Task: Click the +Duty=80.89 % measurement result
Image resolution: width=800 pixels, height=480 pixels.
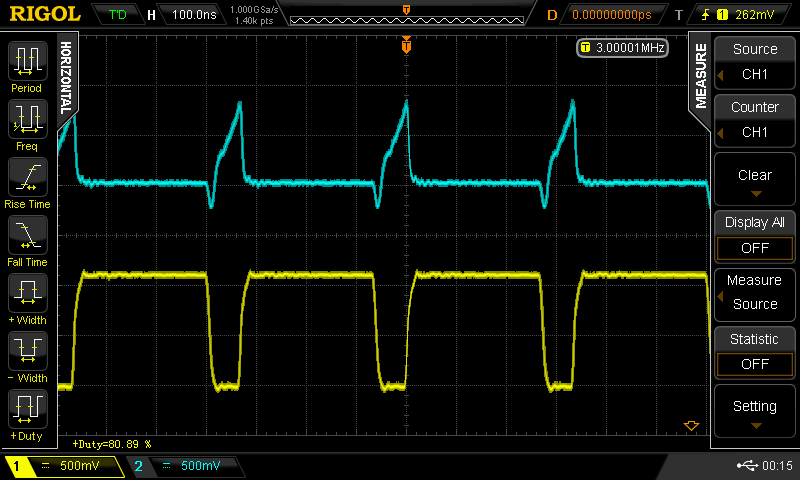Action: click(112, 444)
